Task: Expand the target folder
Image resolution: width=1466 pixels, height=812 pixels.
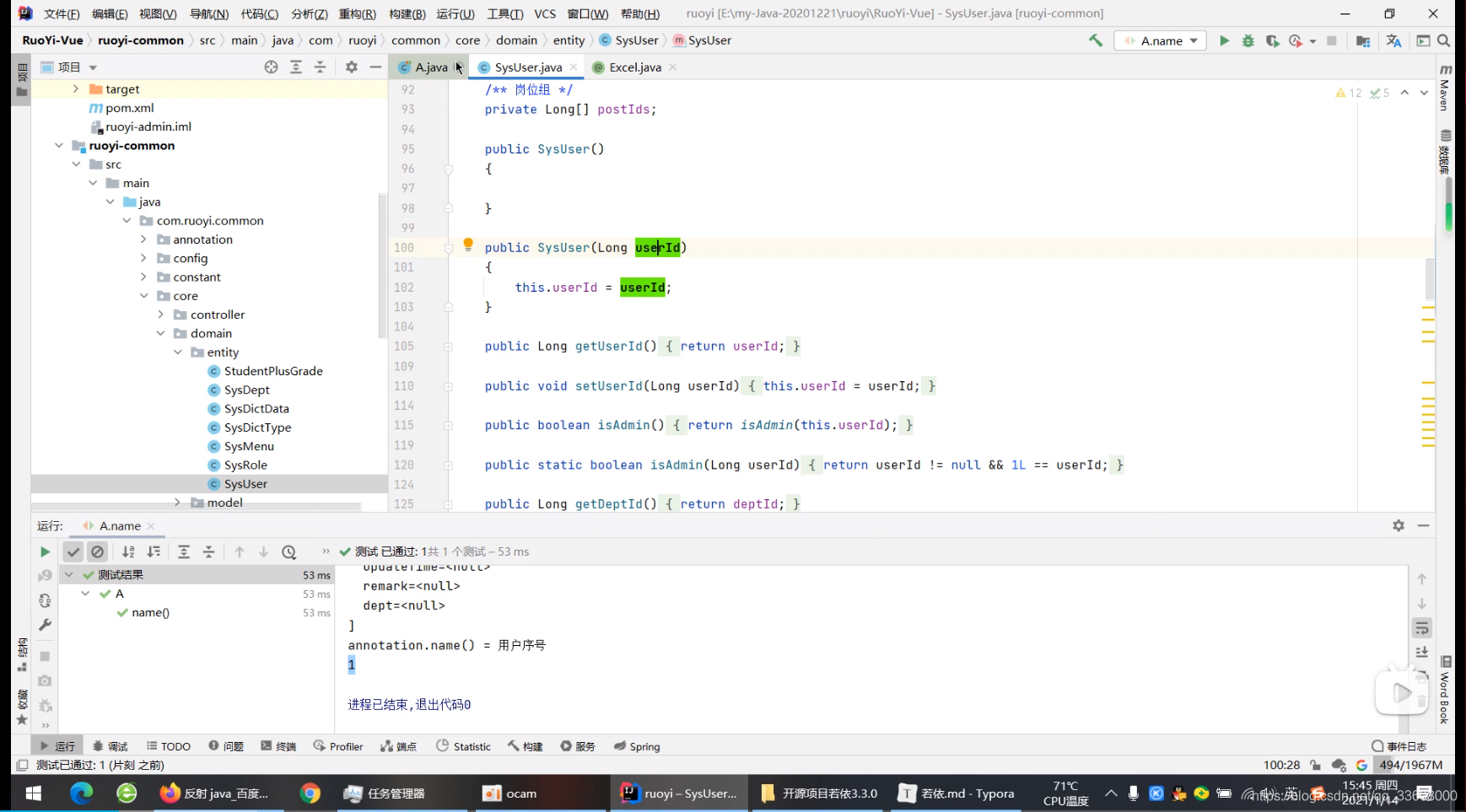Action: (x=75, y=89)
